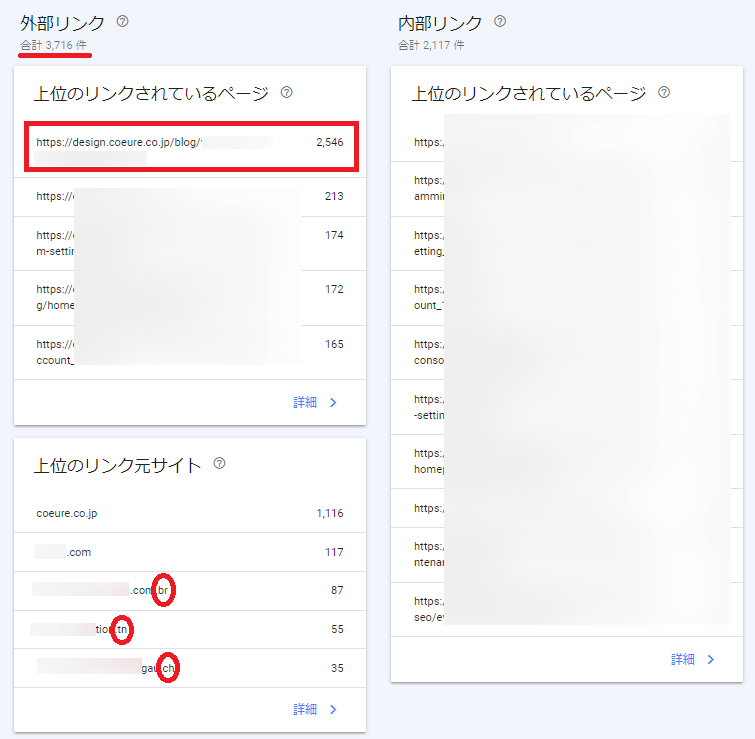Click help icon next to 内部リンク heading
The width and height of the screenshot is (755, 739).
pyautogui.click(x=500, y=21)
